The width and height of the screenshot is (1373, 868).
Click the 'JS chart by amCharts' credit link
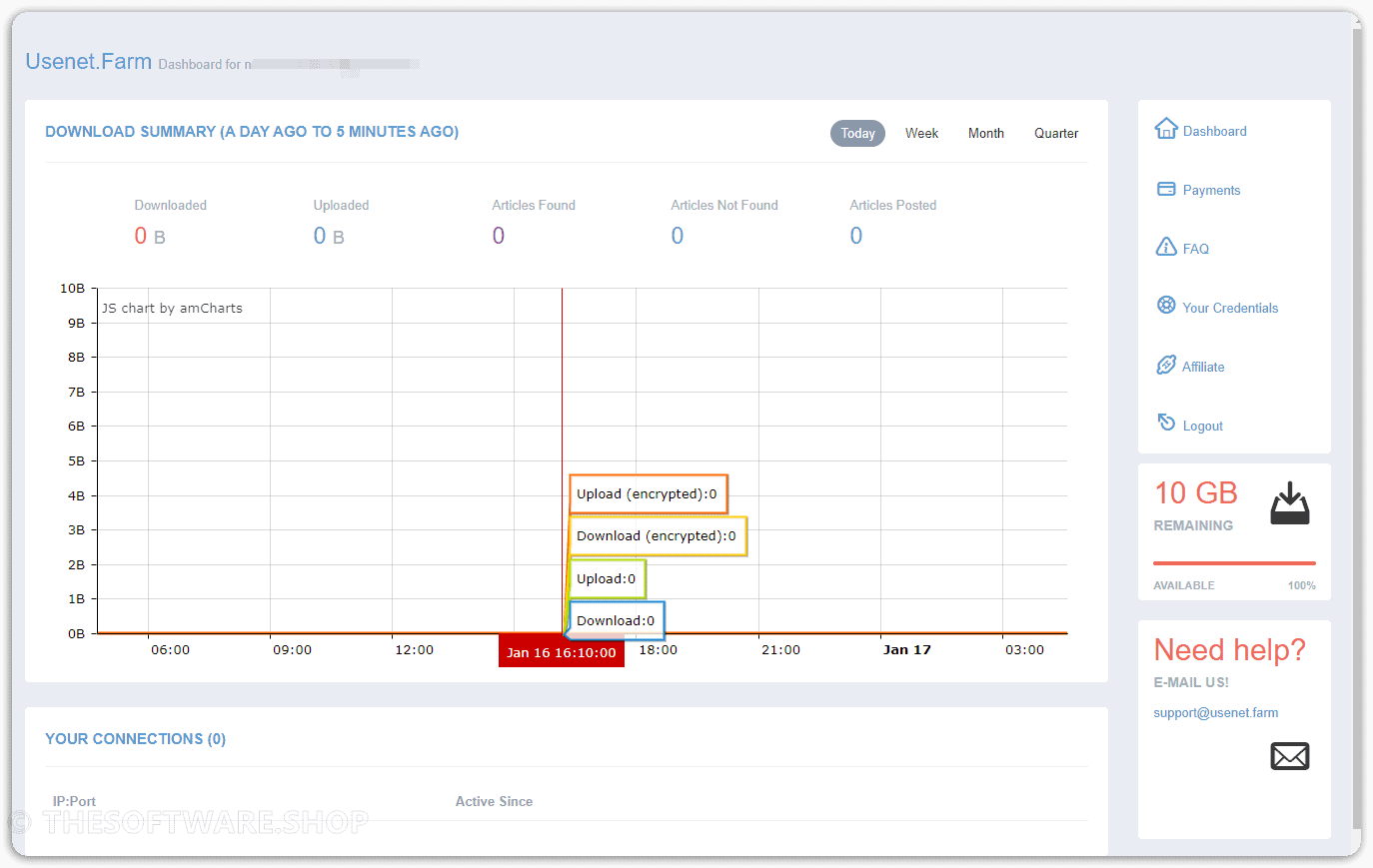pyautogui.click(x=172, y=308)
